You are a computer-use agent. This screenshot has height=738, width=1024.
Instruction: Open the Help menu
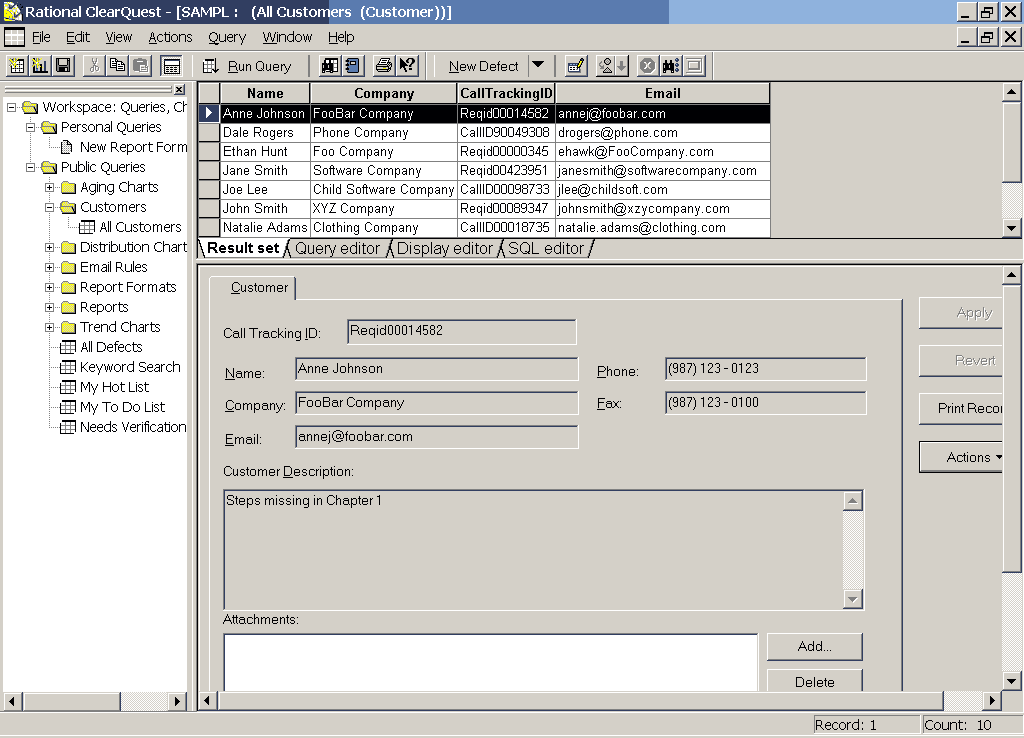[x=341, y=37]
